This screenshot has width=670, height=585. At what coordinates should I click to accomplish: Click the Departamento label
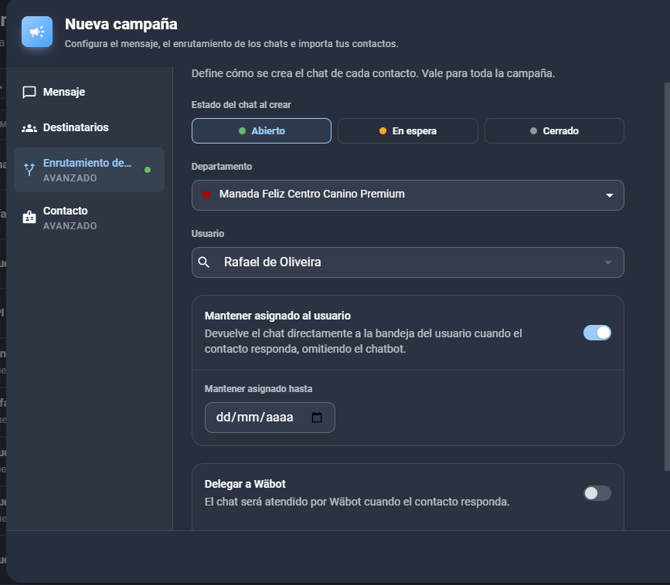(221, 167)
